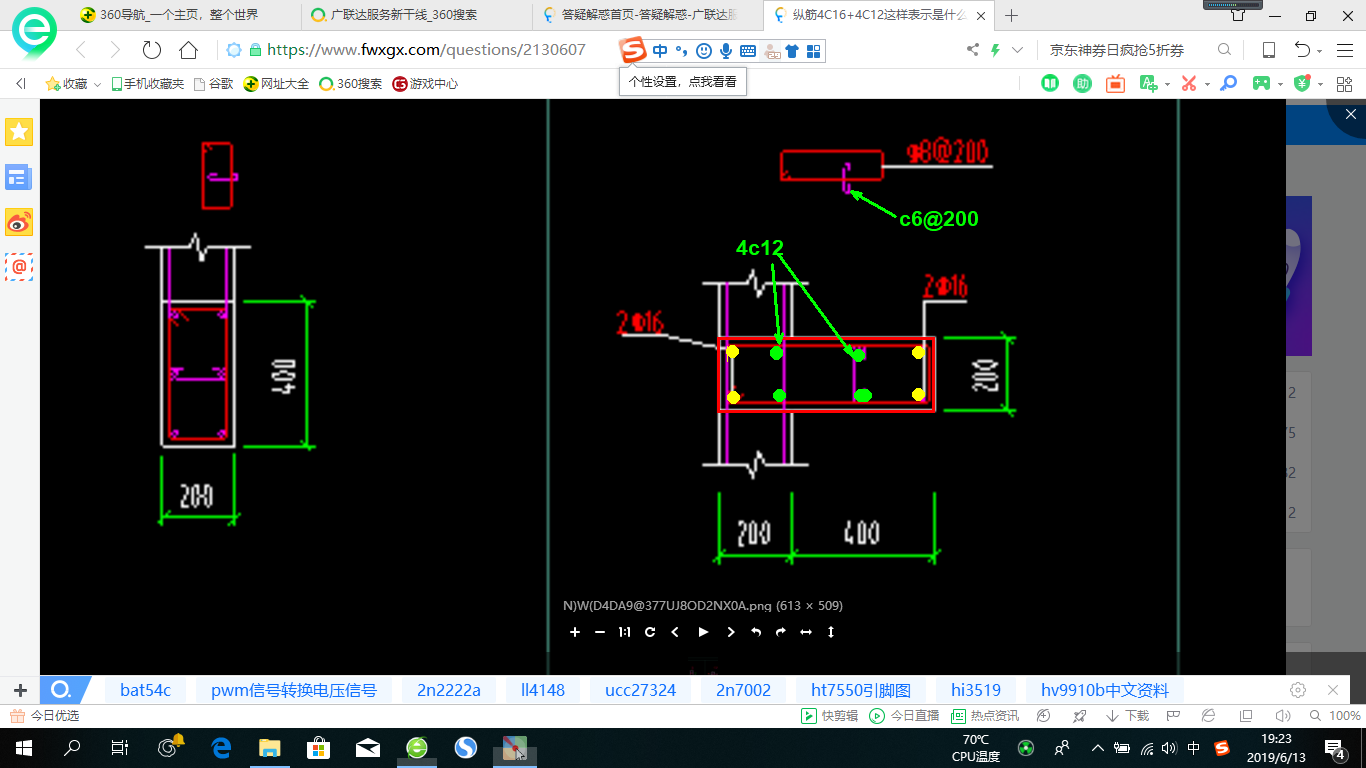The width and height of the screenshot is (1366, 768).
Task: Open 下载 downloads in status bar
Action: coord(1126,716)
